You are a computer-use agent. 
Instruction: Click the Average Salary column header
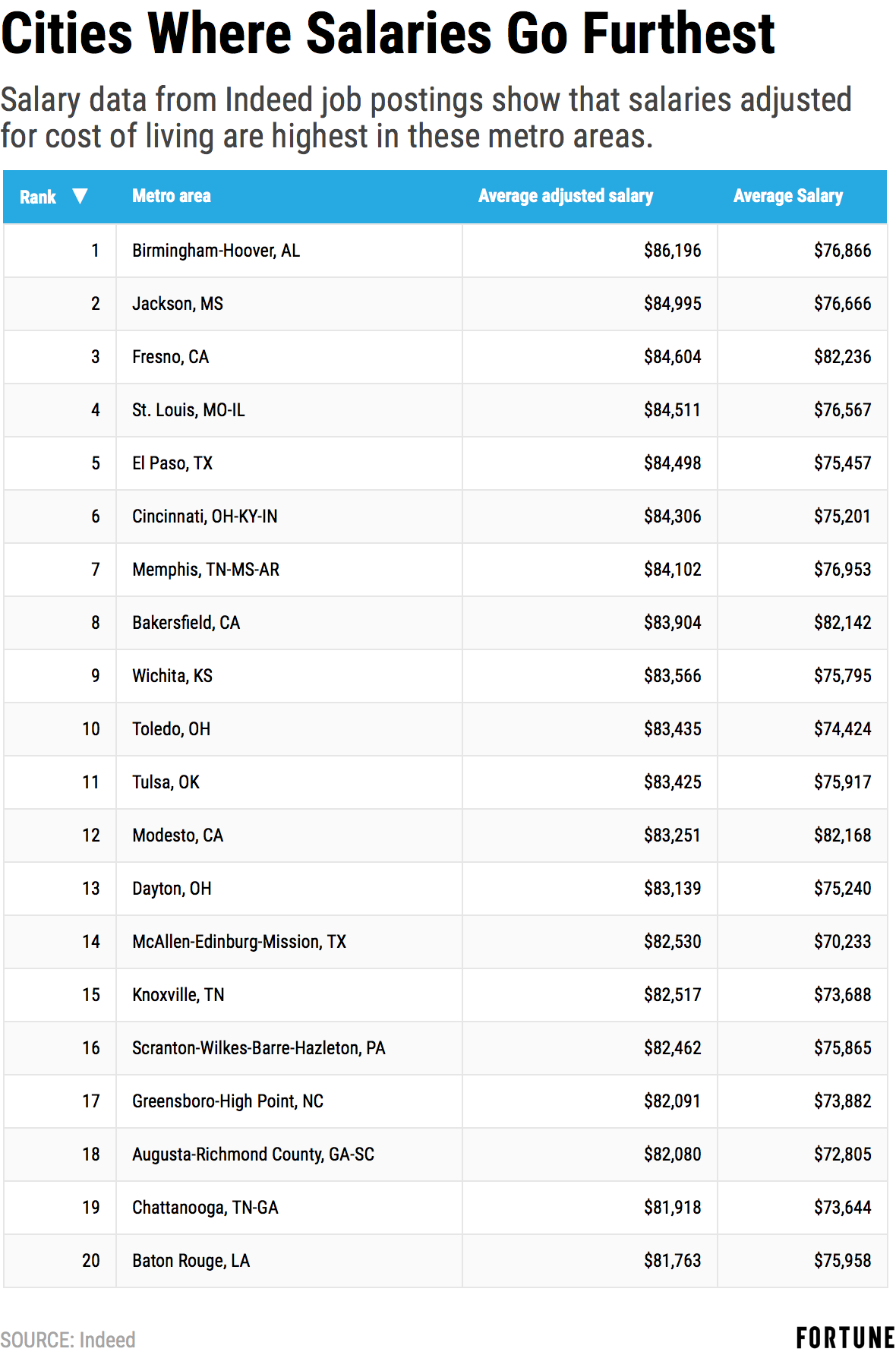[787, 196]
